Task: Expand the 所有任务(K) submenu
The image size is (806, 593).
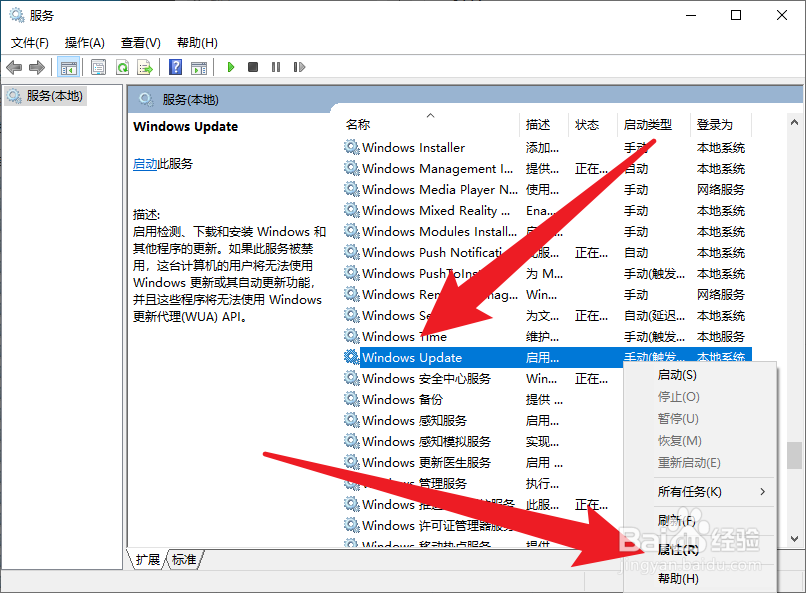Action: (x=700, y=492)
